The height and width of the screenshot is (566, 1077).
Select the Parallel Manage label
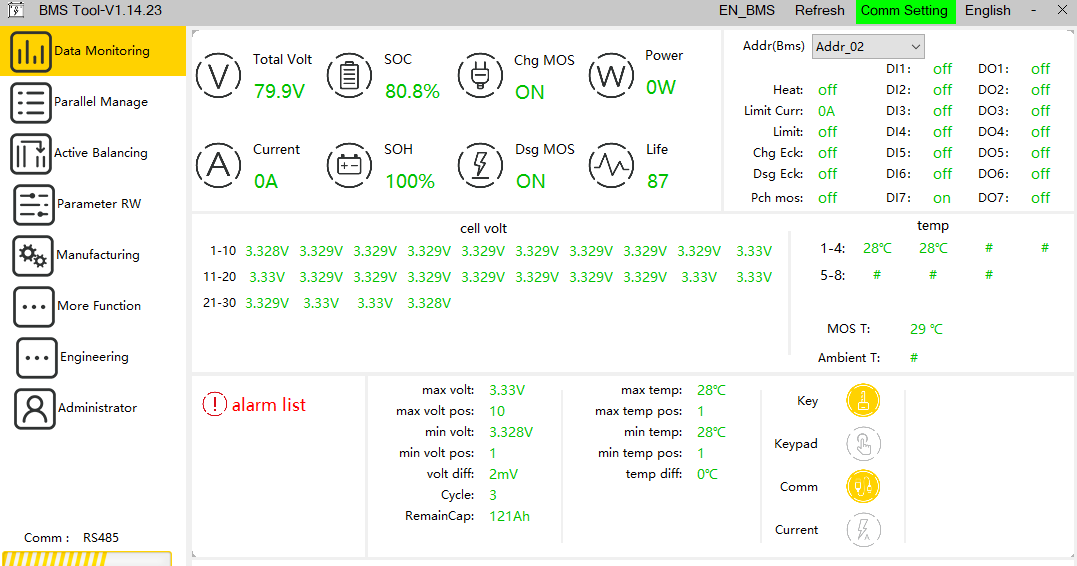tap(101, 102)
